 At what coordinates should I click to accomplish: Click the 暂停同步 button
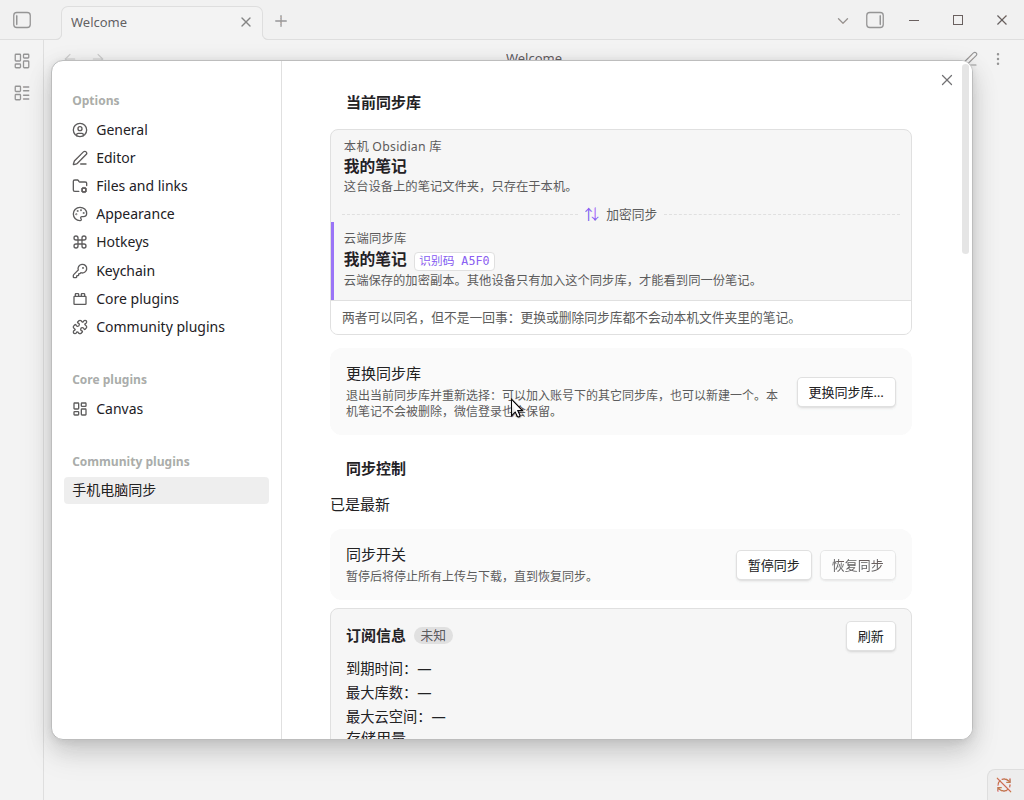click(x=773, y=566)
